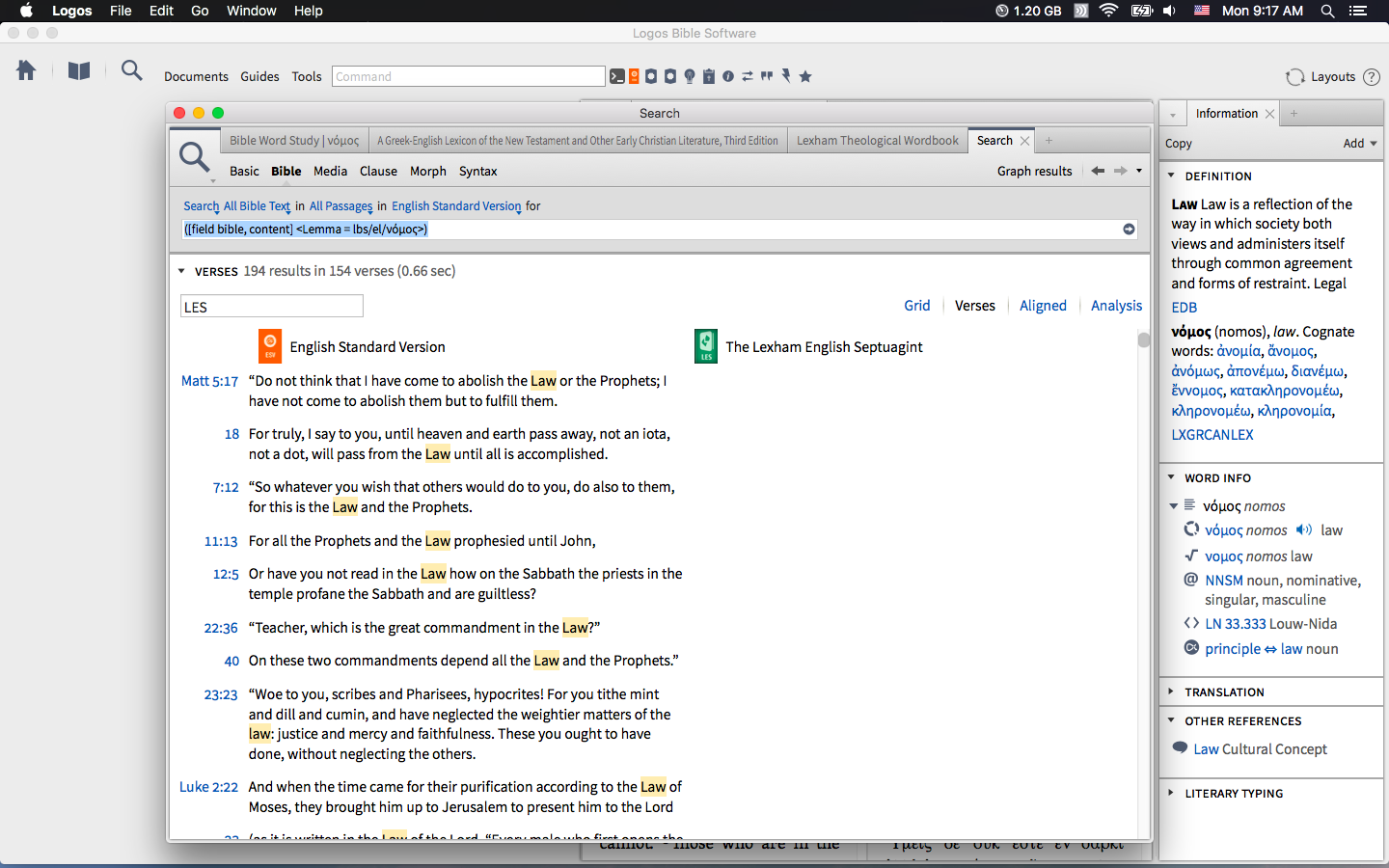Collapse the DEFINITION section

point(1171,176)
